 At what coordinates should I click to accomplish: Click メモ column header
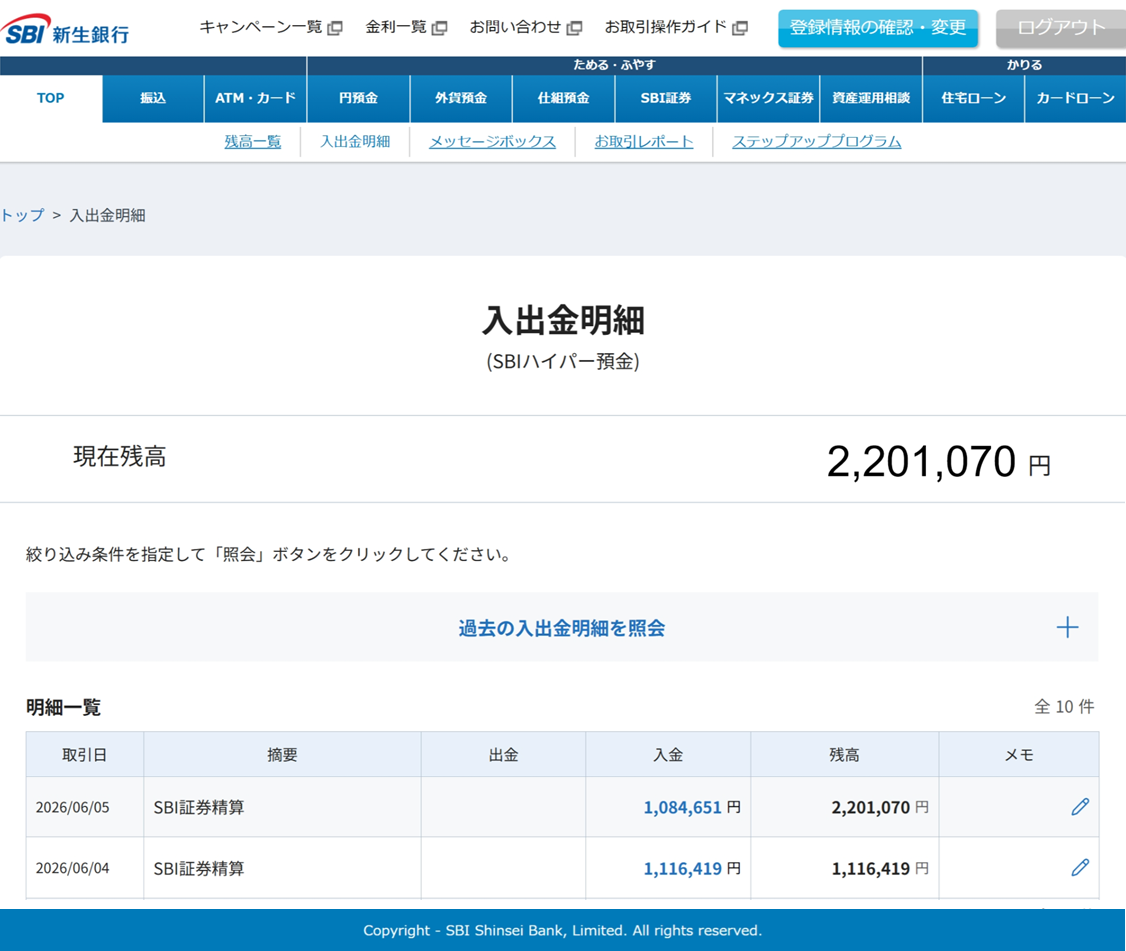[1019, 755]
